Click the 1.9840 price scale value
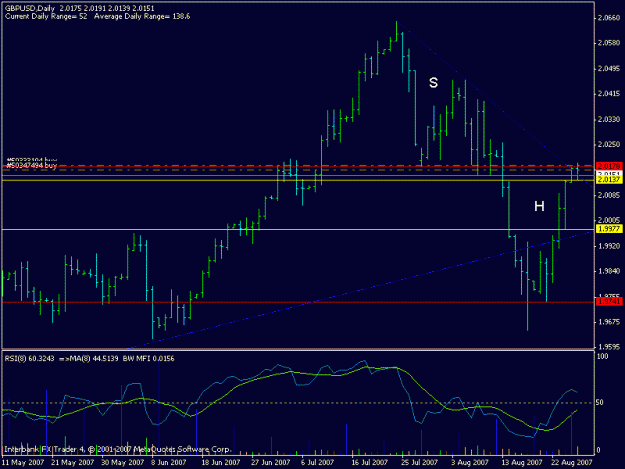Viewport: 625px width, 469px height. (x=609, y=271)
